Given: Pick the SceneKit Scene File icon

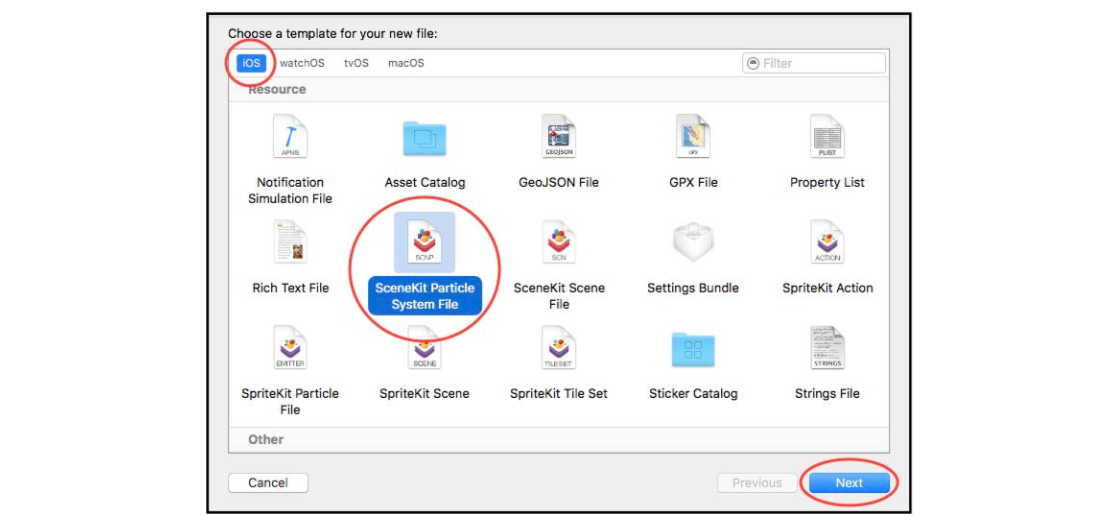Looking at the screenshot, I should 558,242.
